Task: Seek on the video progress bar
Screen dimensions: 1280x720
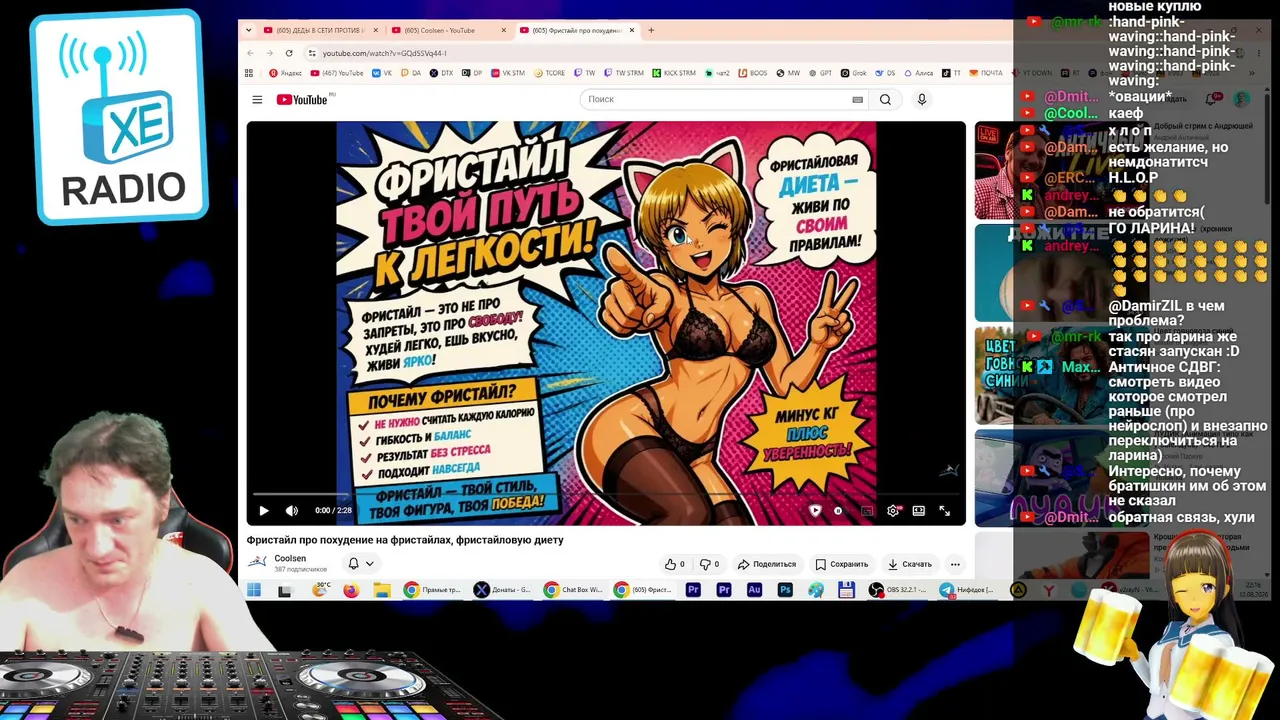Action: 606,494
